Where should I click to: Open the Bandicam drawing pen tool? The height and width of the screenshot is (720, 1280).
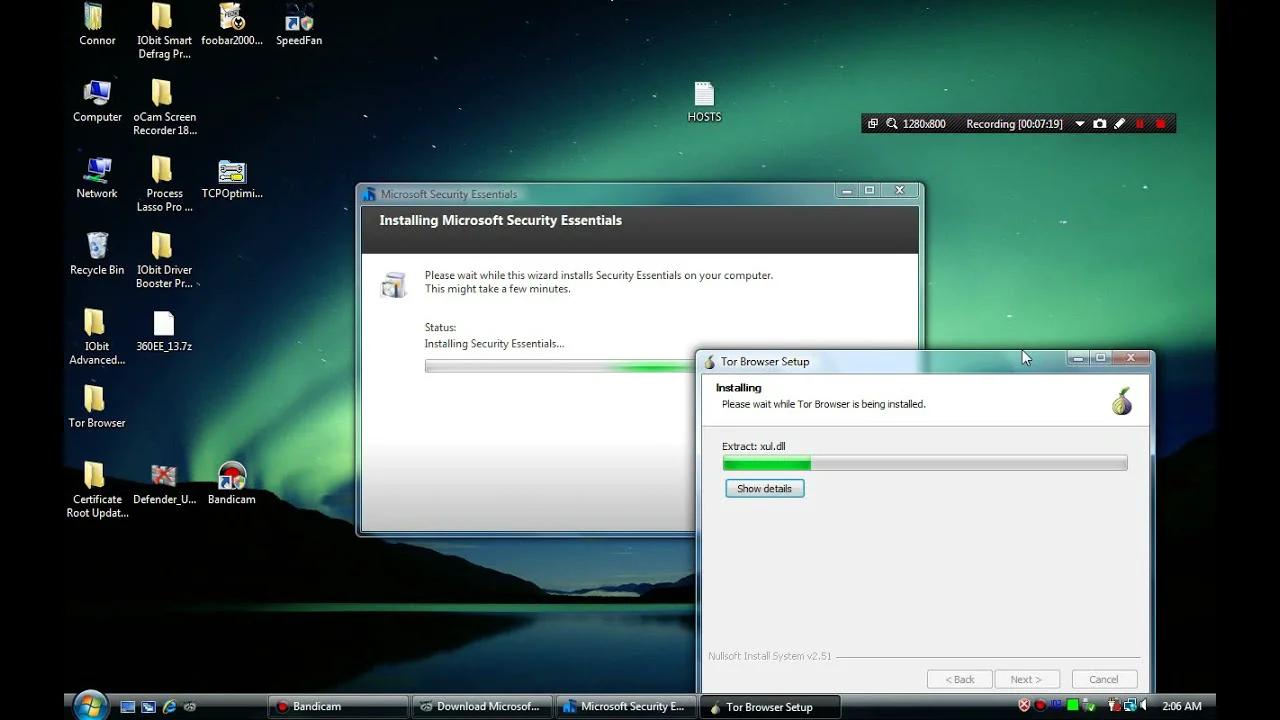tap(1120, 123)
